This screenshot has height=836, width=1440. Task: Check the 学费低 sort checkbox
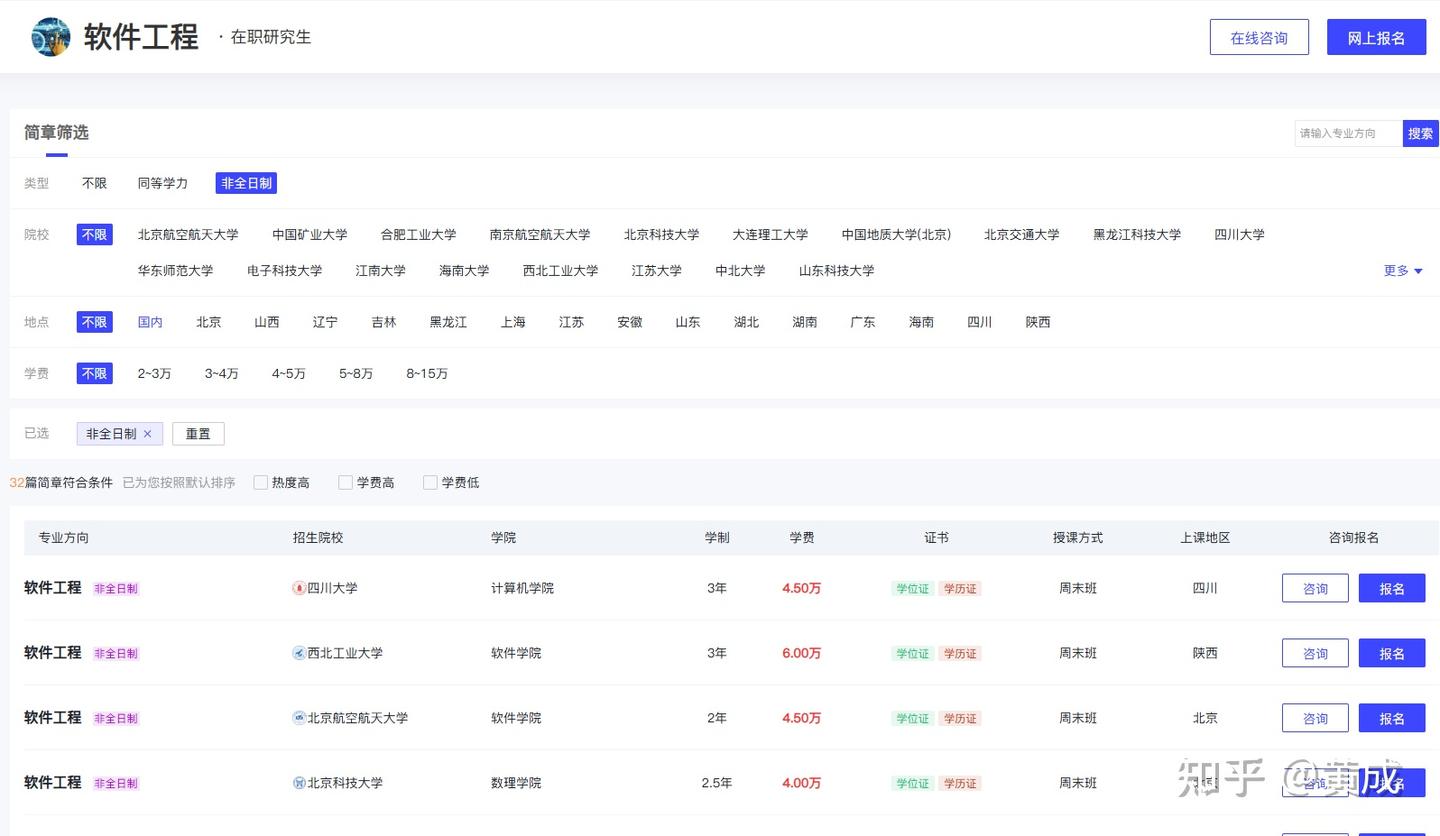point(431,483)
